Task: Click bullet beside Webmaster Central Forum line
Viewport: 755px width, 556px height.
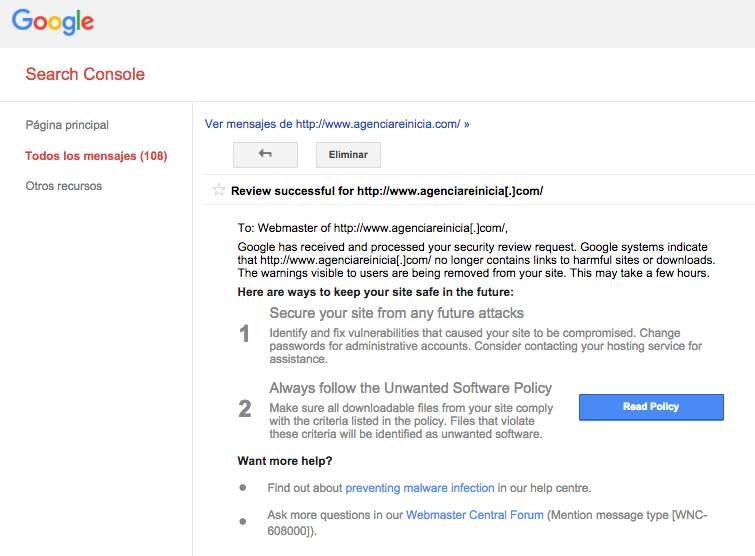Action: 242,521
